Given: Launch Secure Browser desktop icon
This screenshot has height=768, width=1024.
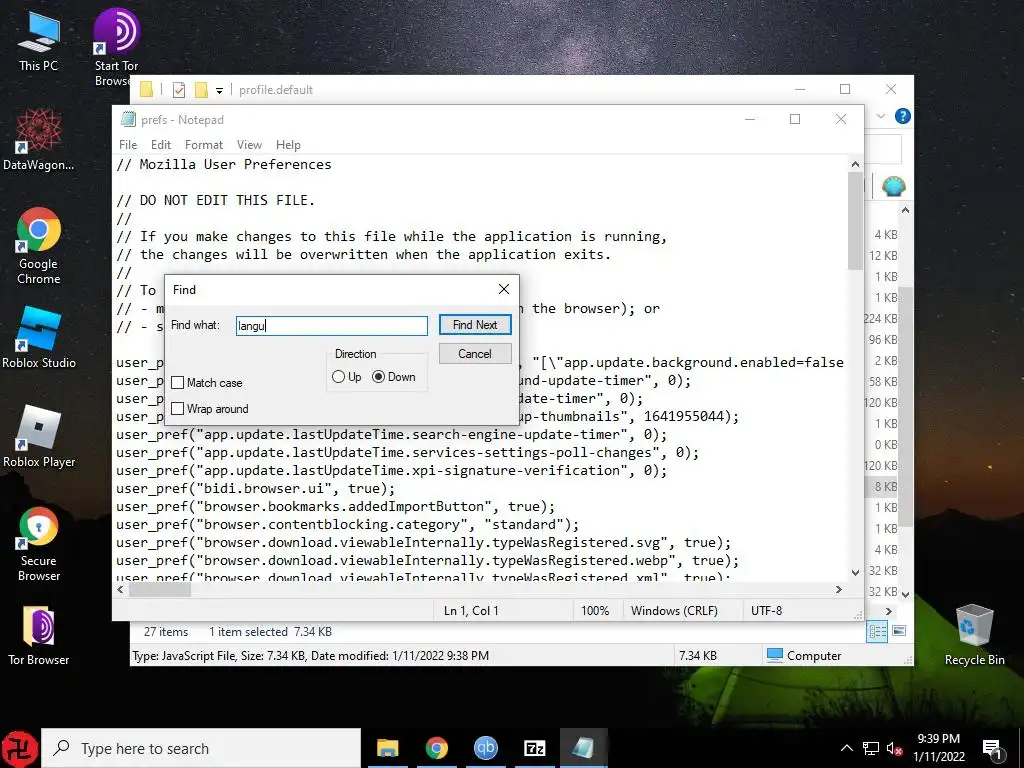Looking at the screenshot, I should (39, 543).
